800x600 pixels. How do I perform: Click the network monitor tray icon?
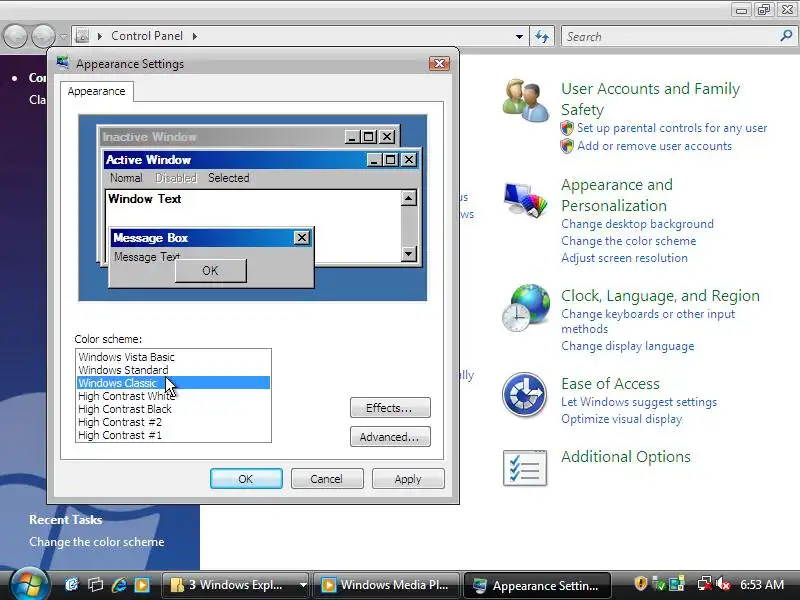point(677,584)
